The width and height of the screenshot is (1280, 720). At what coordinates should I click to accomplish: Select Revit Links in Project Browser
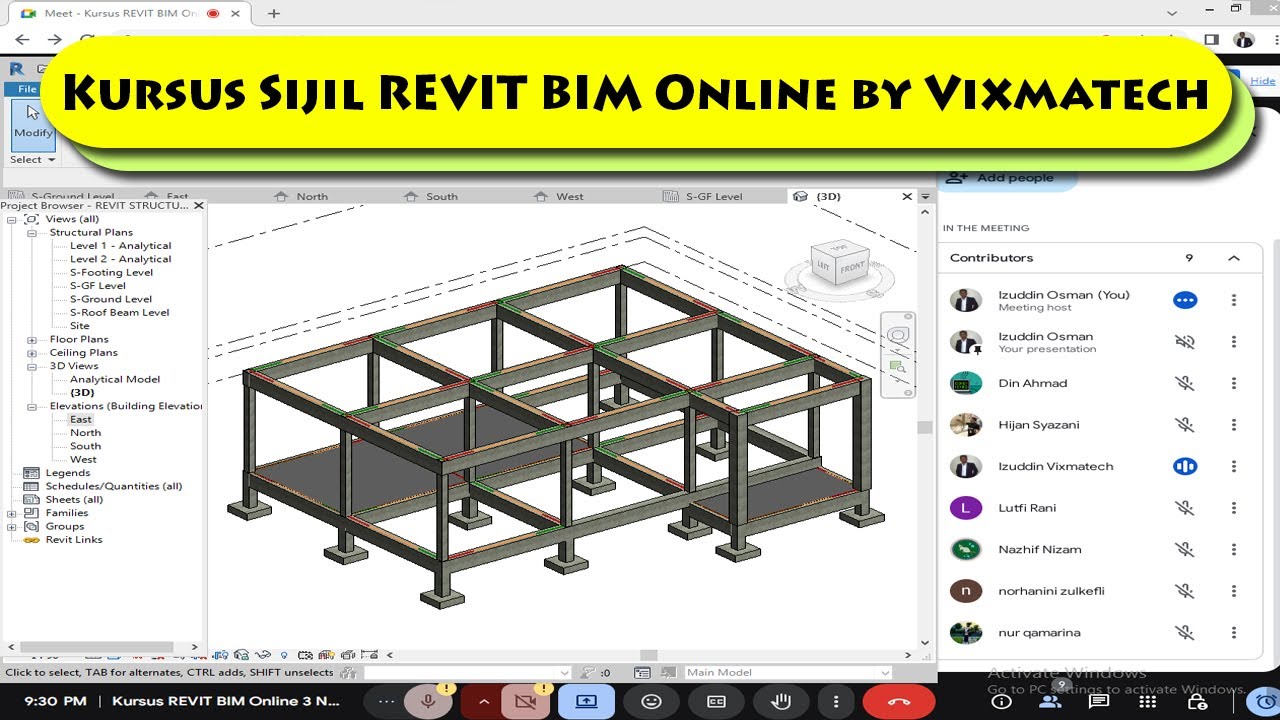pos(74,539)
